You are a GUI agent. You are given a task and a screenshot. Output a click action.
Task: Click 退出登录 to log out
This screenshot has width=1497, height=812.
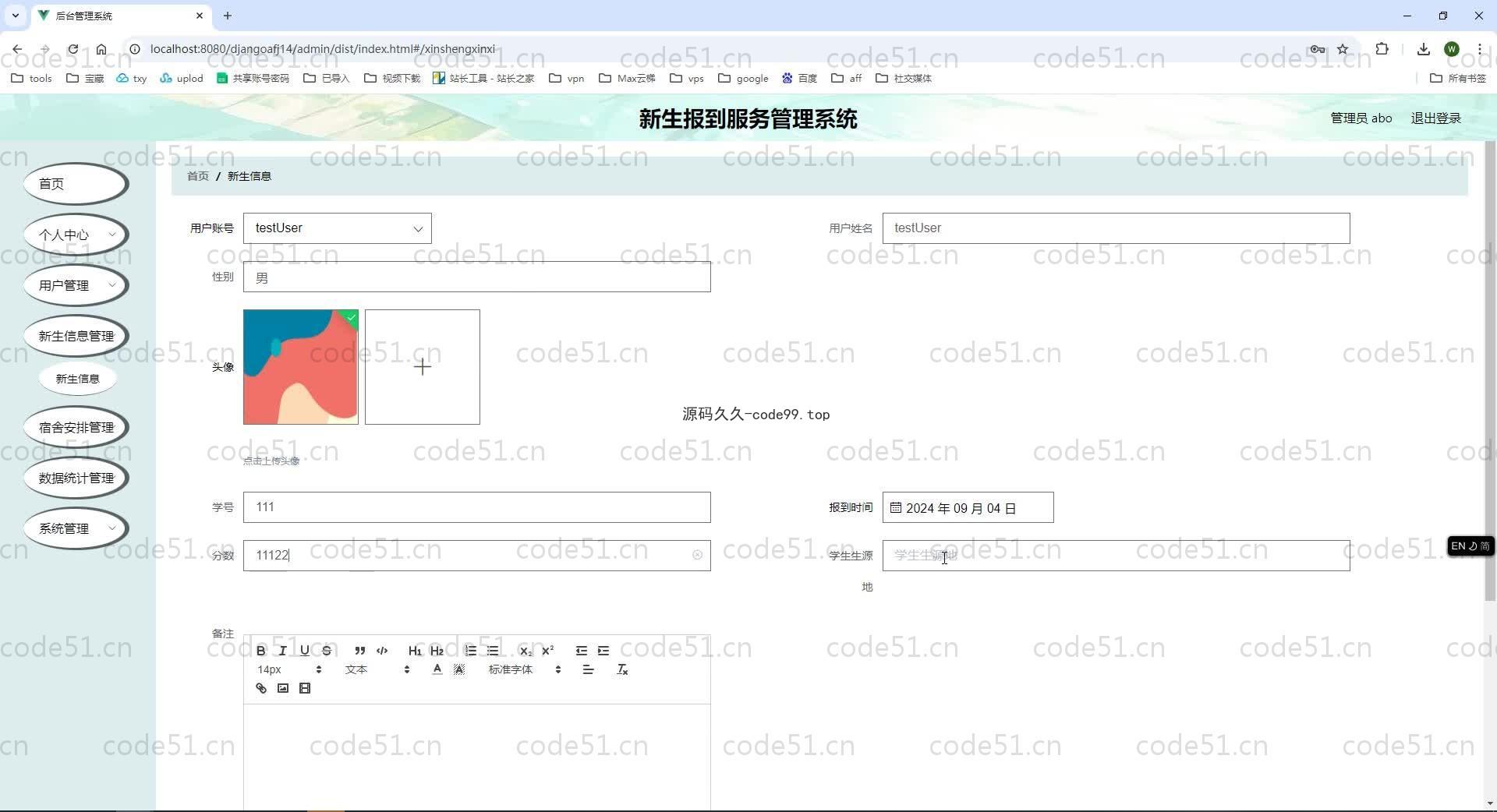[x=1435, y=118]
